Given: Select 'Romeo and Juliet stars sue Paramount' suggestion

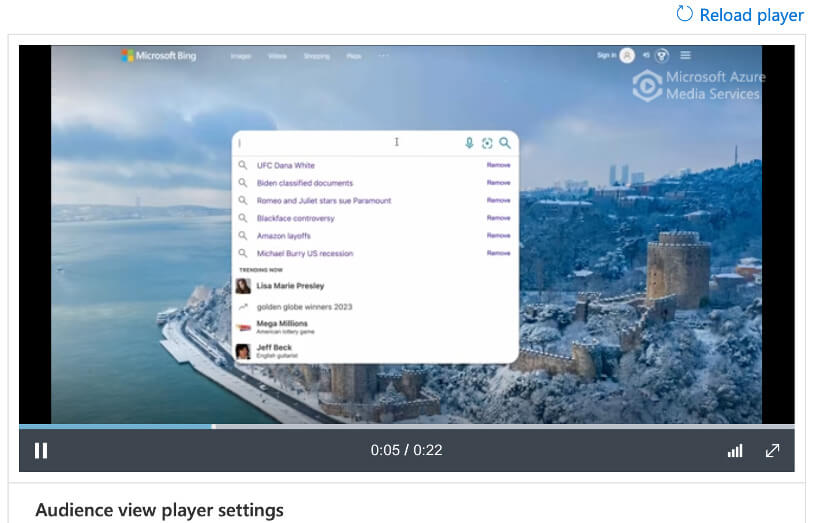Looking at the screenshot, I should point(324,200).
